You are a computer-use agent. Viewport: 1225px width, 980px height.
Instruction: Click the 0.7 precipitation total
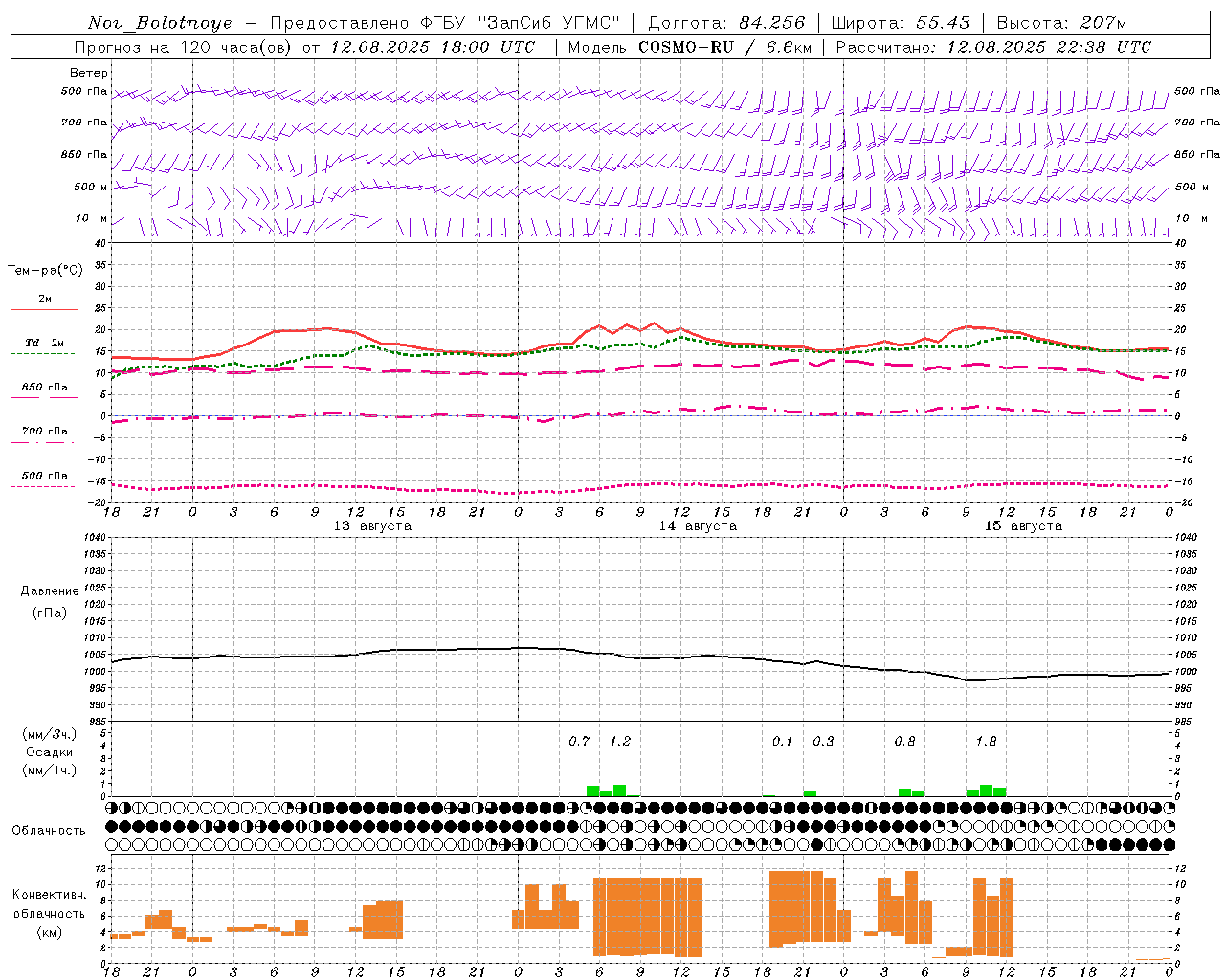579,741
